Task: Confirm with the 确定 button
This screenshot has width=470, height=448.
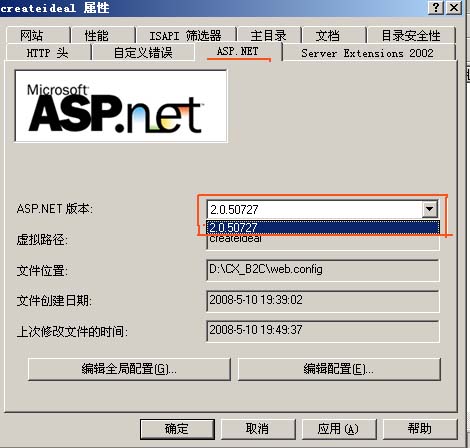Action: pyautogui.click(x=177, y=429)
